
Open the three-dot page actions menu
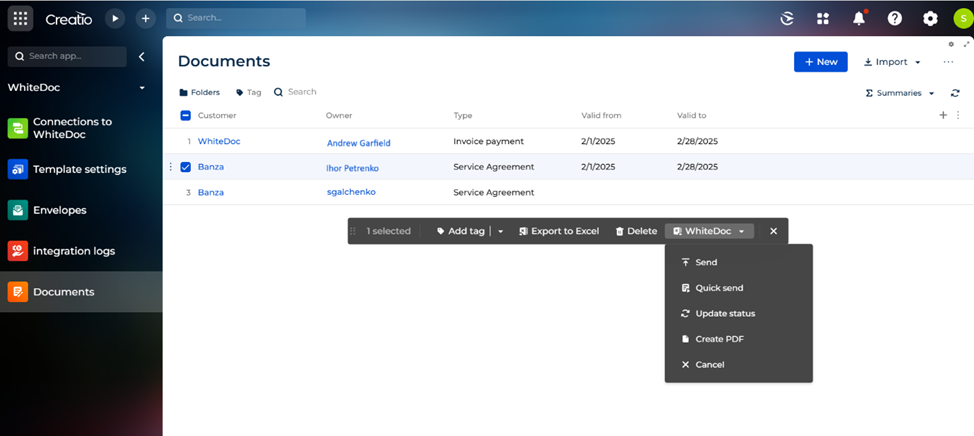pyautogui.click(x=948, y=62)
